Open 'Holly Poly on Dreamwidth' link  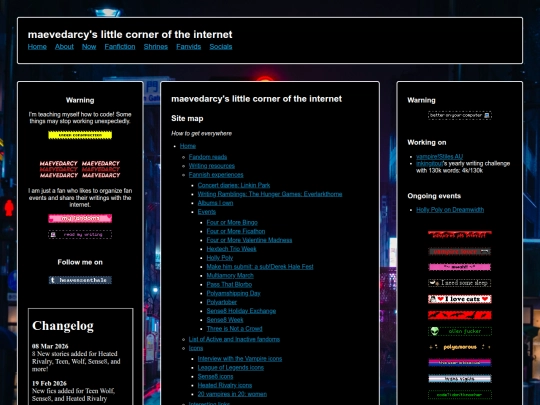[450, 210]
